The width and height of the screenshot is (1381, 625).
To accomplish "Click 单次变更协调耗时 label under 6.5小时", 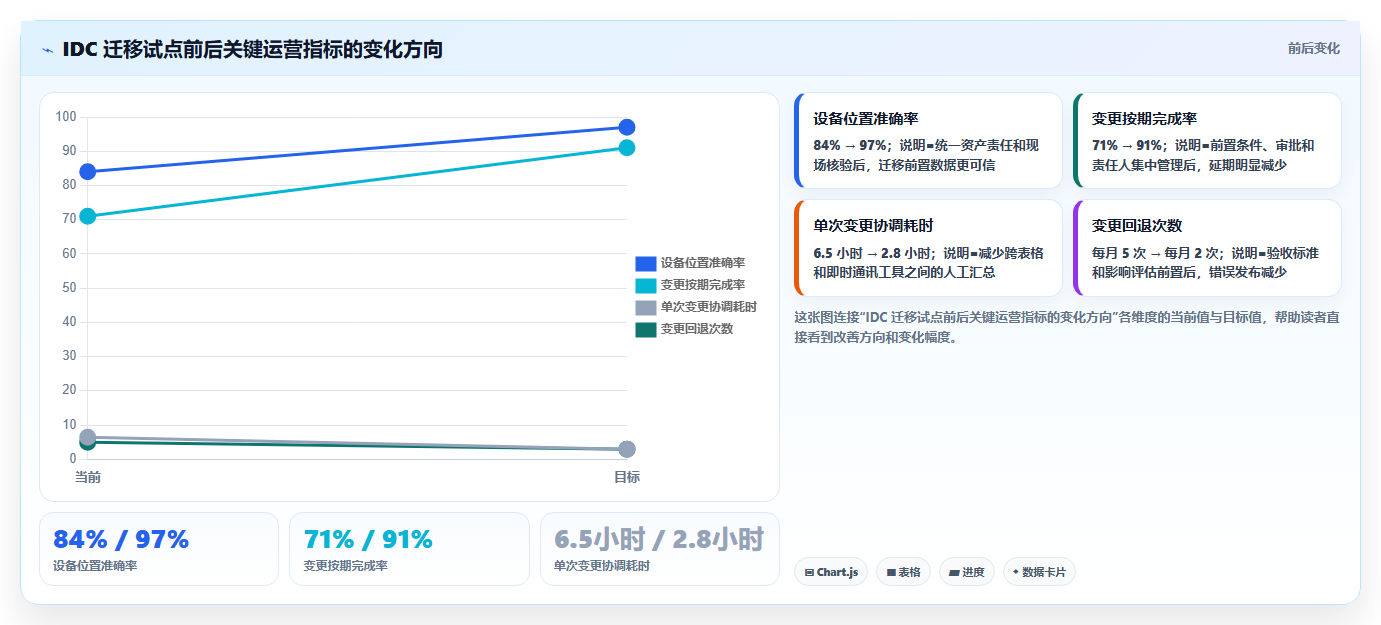I will tap(602, 566).
